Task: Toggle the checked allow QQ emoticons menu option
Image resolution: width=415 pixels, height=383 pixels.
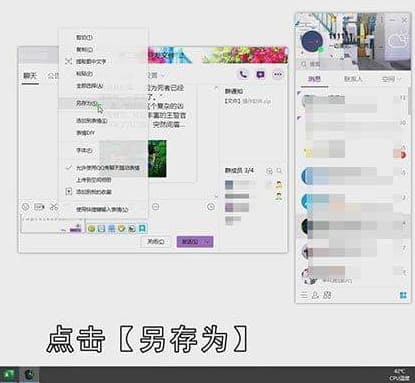Action: pos(103,168)
